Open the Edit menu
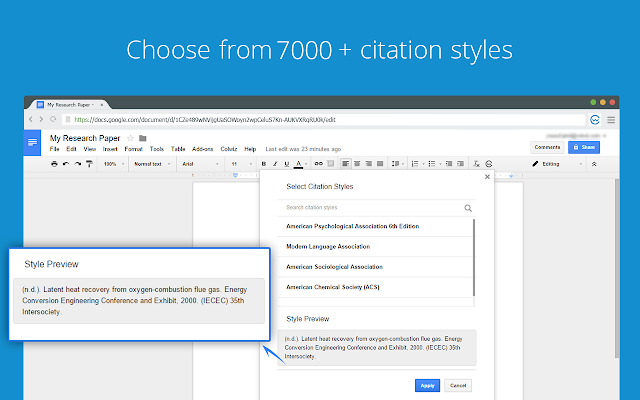The image size is (640, 400). point(71,149)
